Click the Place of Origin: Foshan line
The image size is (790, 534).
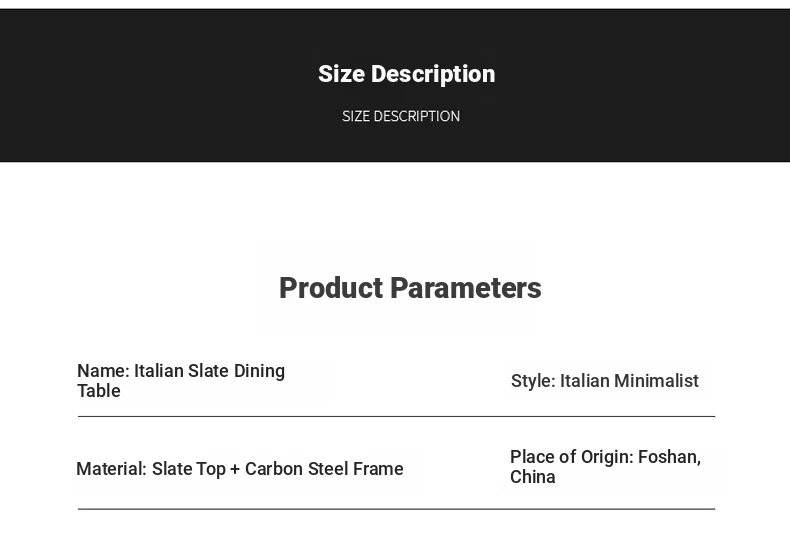[x=606, y=457]
